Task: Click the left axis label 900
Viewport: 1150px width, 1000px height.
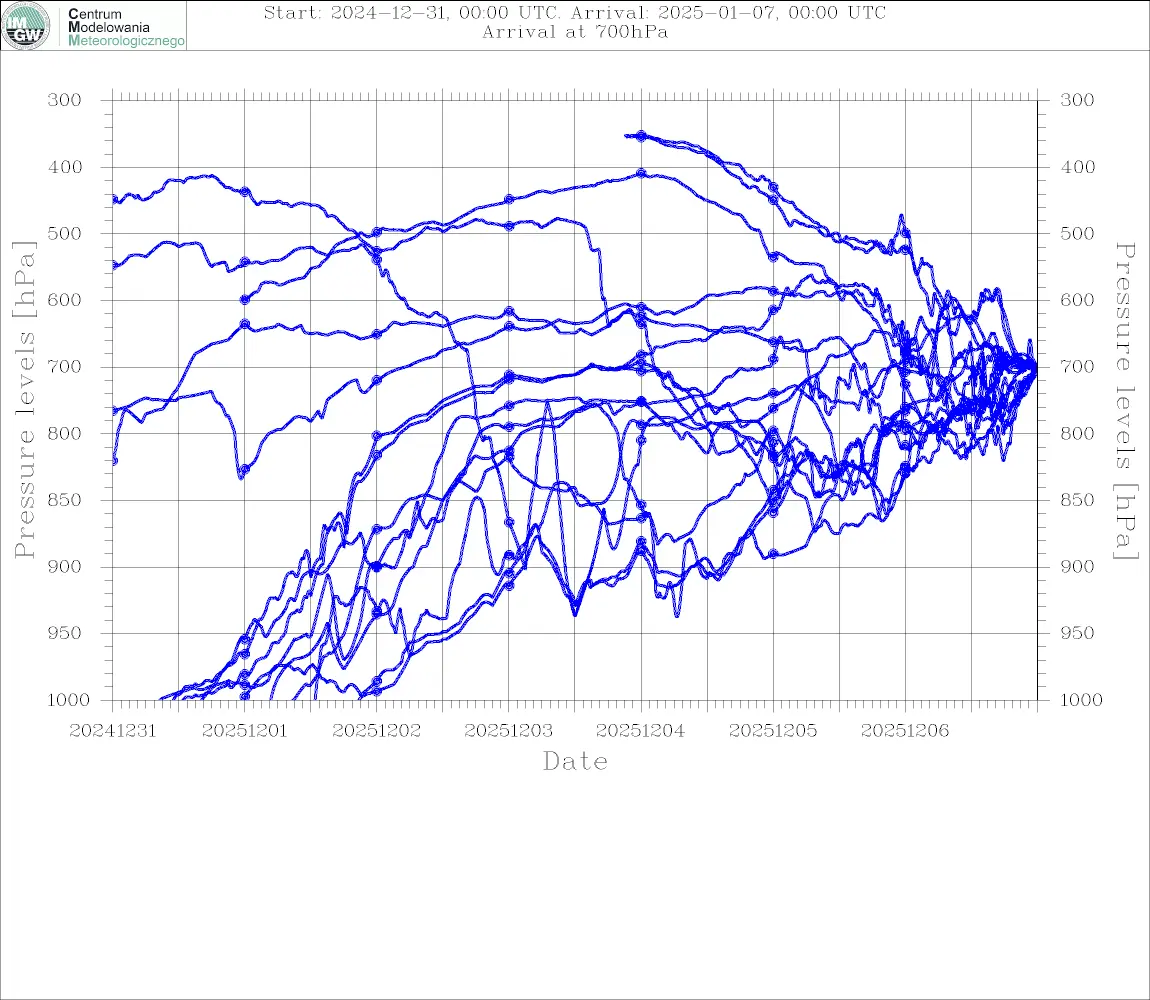Action: coord(65,566)
